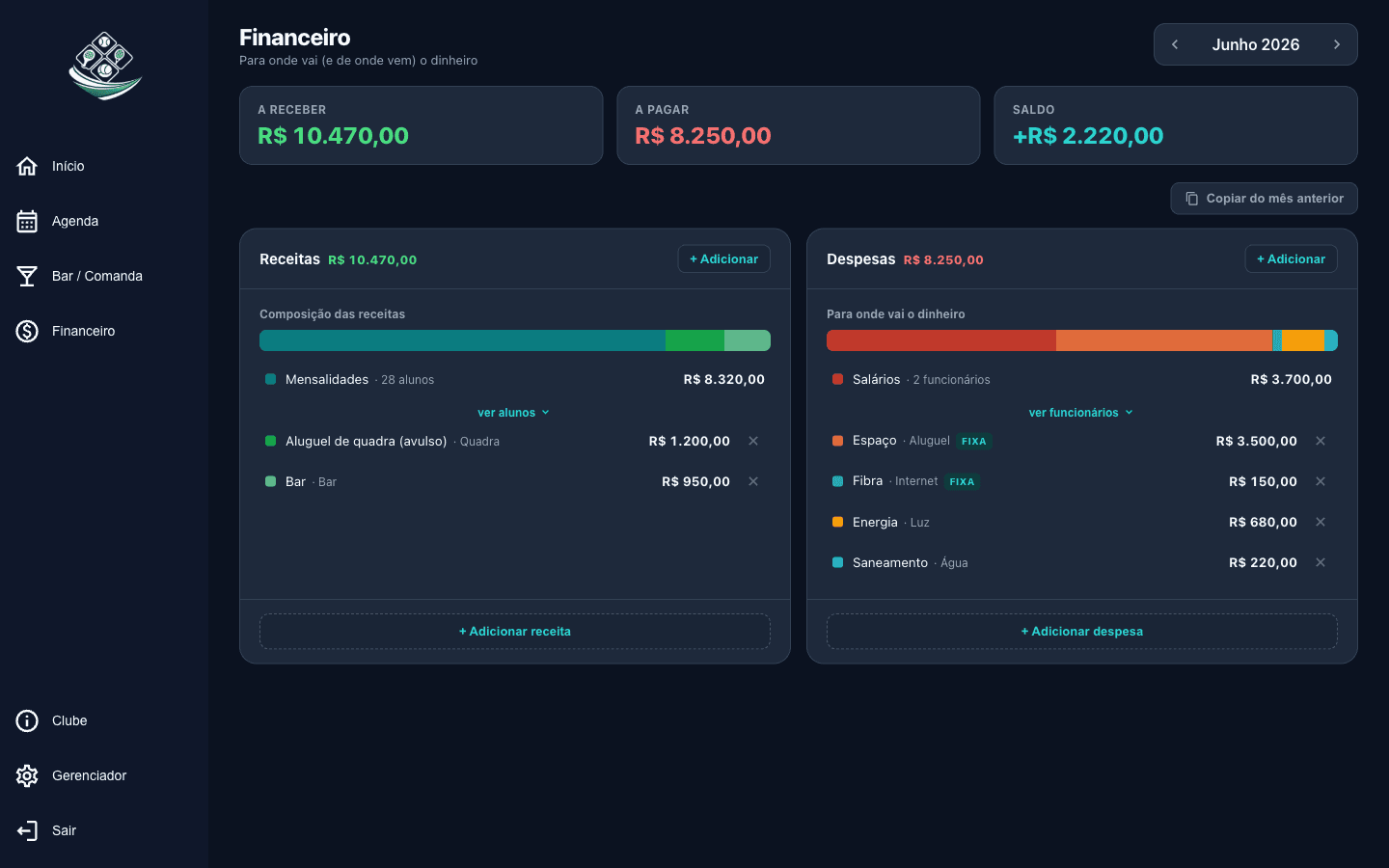Click the Energia yellow color dot
1389x868 pixels.
[838, 522]
